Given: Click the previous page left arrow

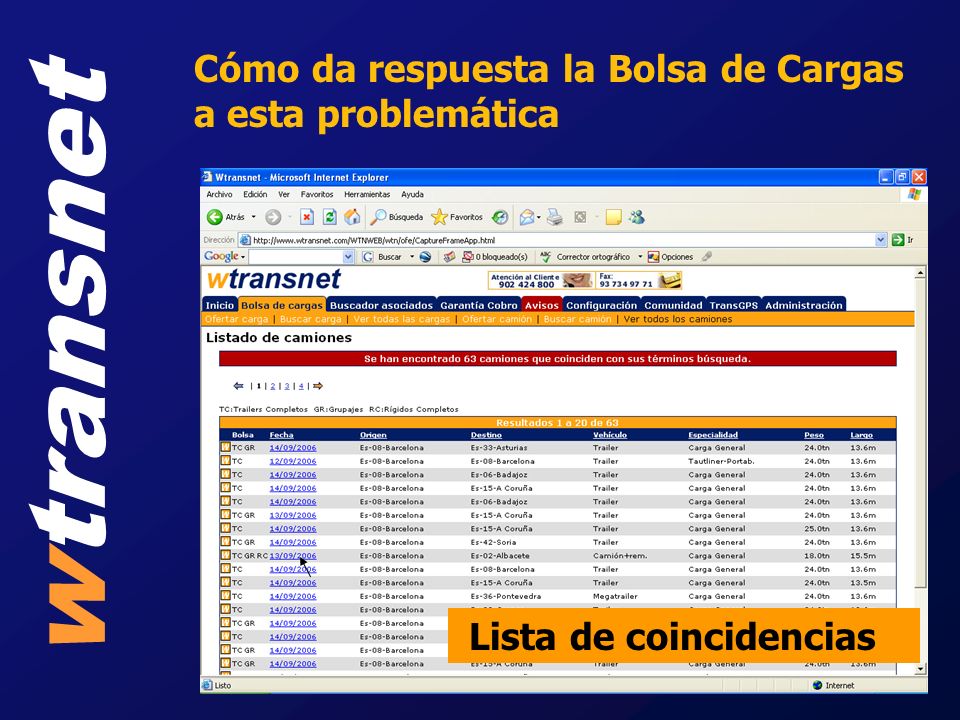Looking at the screenshot, I should 239,386.
